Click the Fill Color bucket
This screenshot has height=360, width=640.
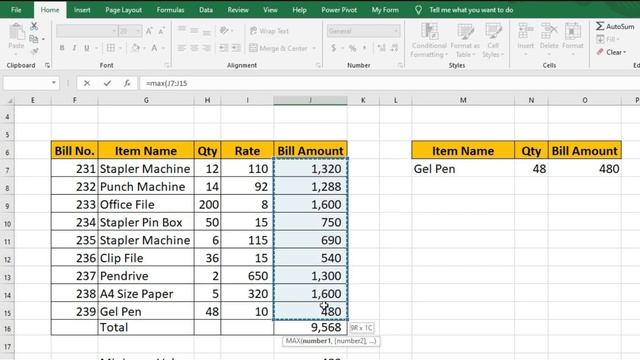coord(135,48)
